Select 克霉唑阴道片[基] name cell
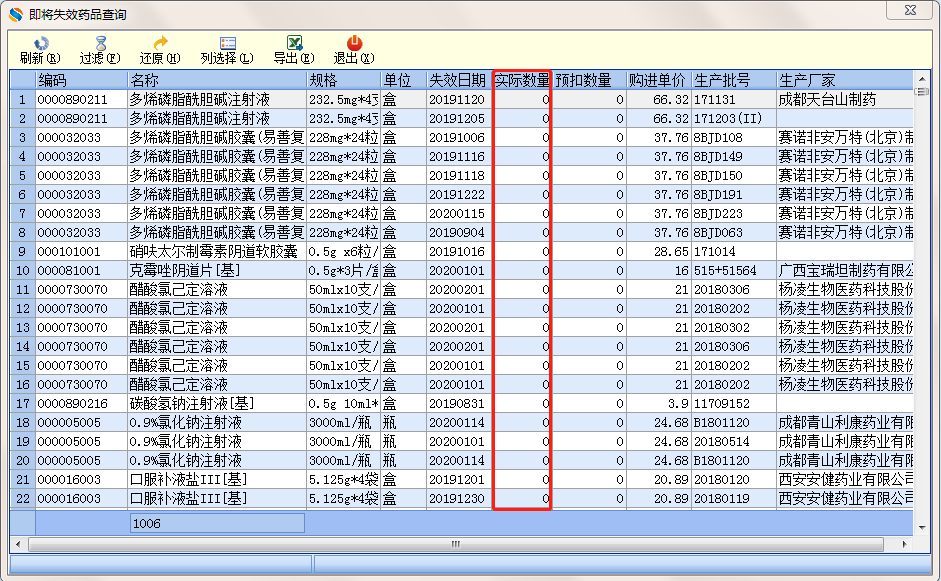This screenshot has height=581, width=941. (x=217, y=271)
